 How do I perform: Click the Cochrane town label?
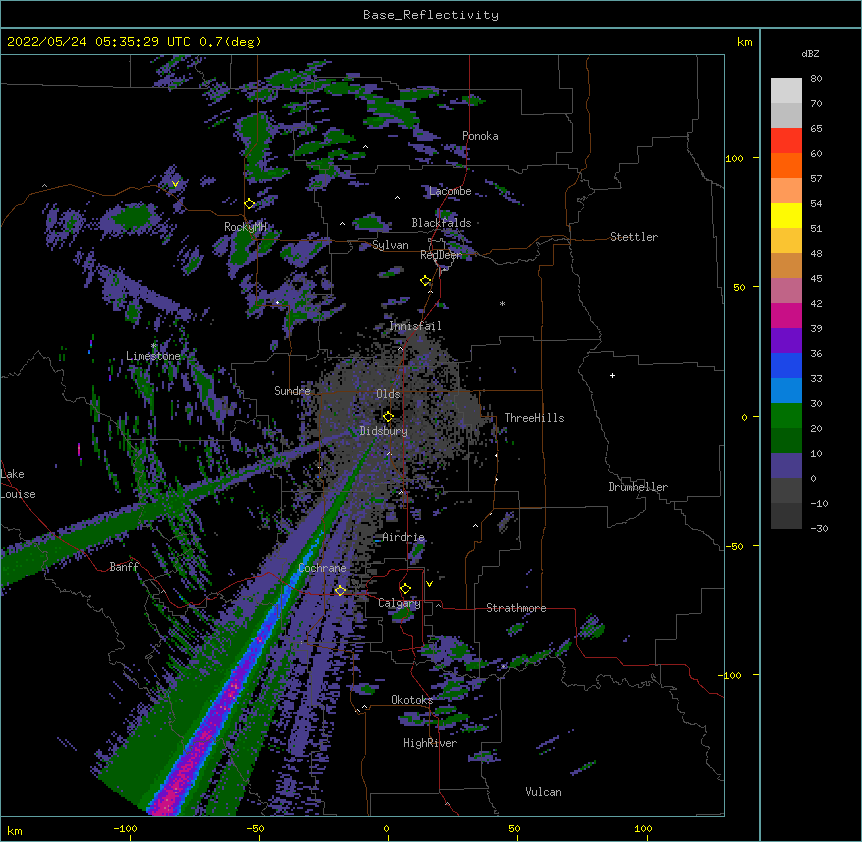322,568
